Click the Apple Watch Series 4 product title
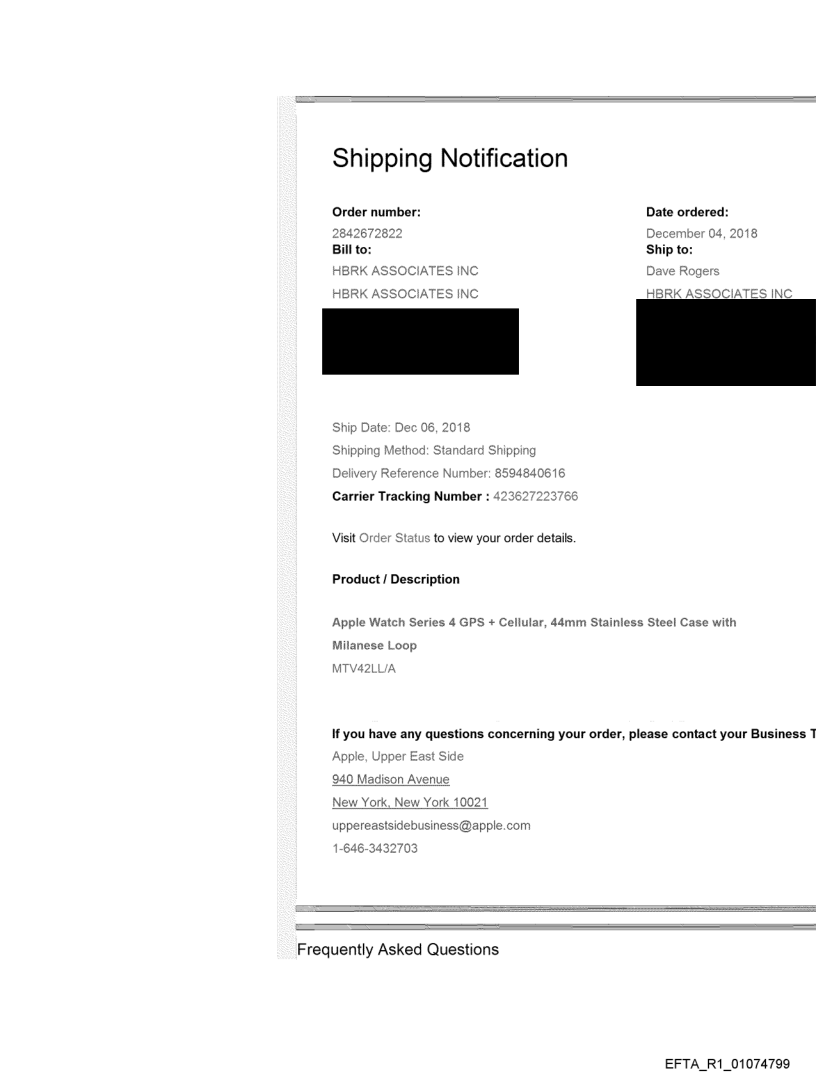Image resolution: width=816 pixels, height=1073 pixels. pyautogui.click(x=534, y=623)
